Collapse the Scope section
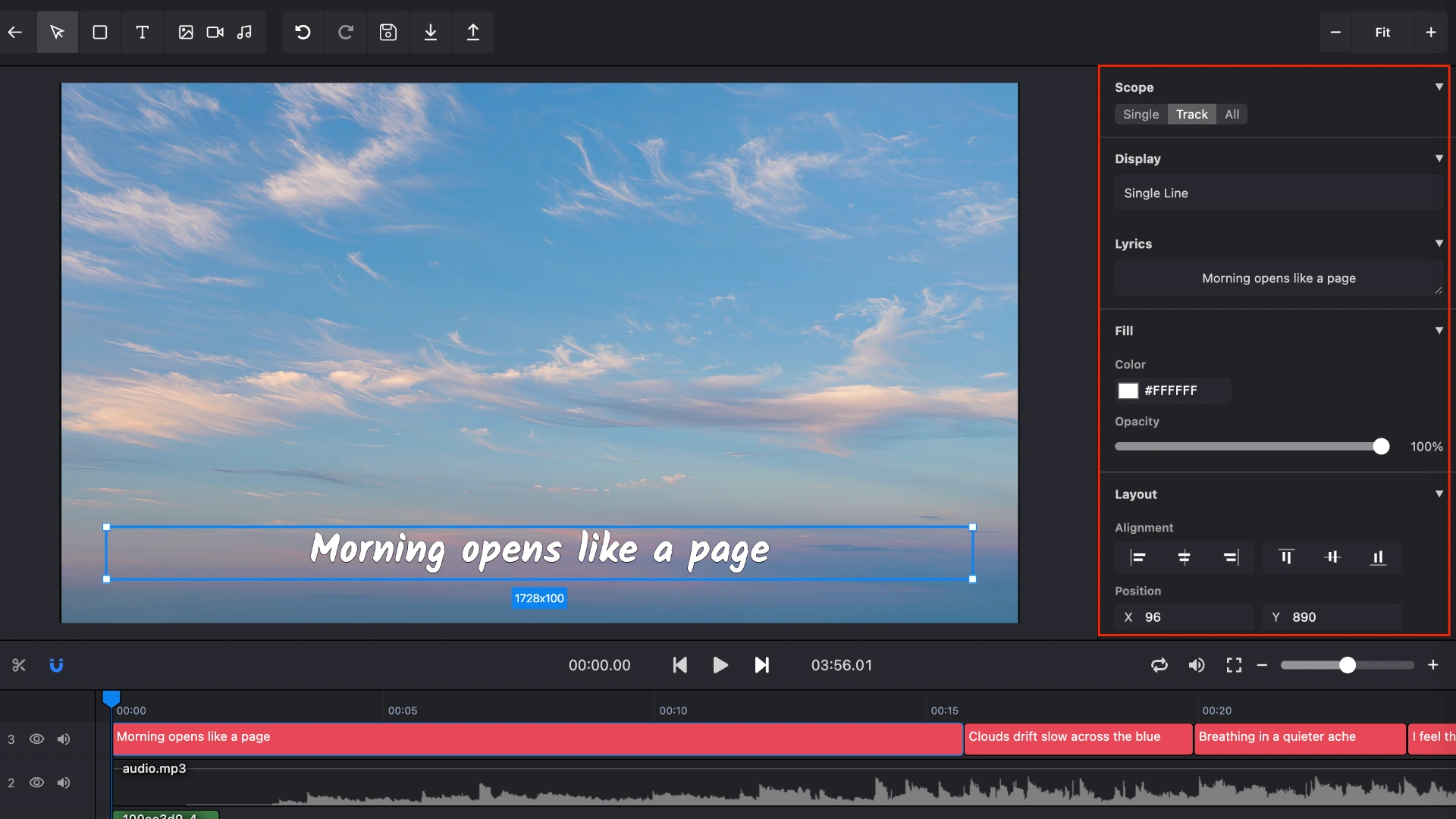Viewport: 1456px width, 819px height. (1439, 87)
